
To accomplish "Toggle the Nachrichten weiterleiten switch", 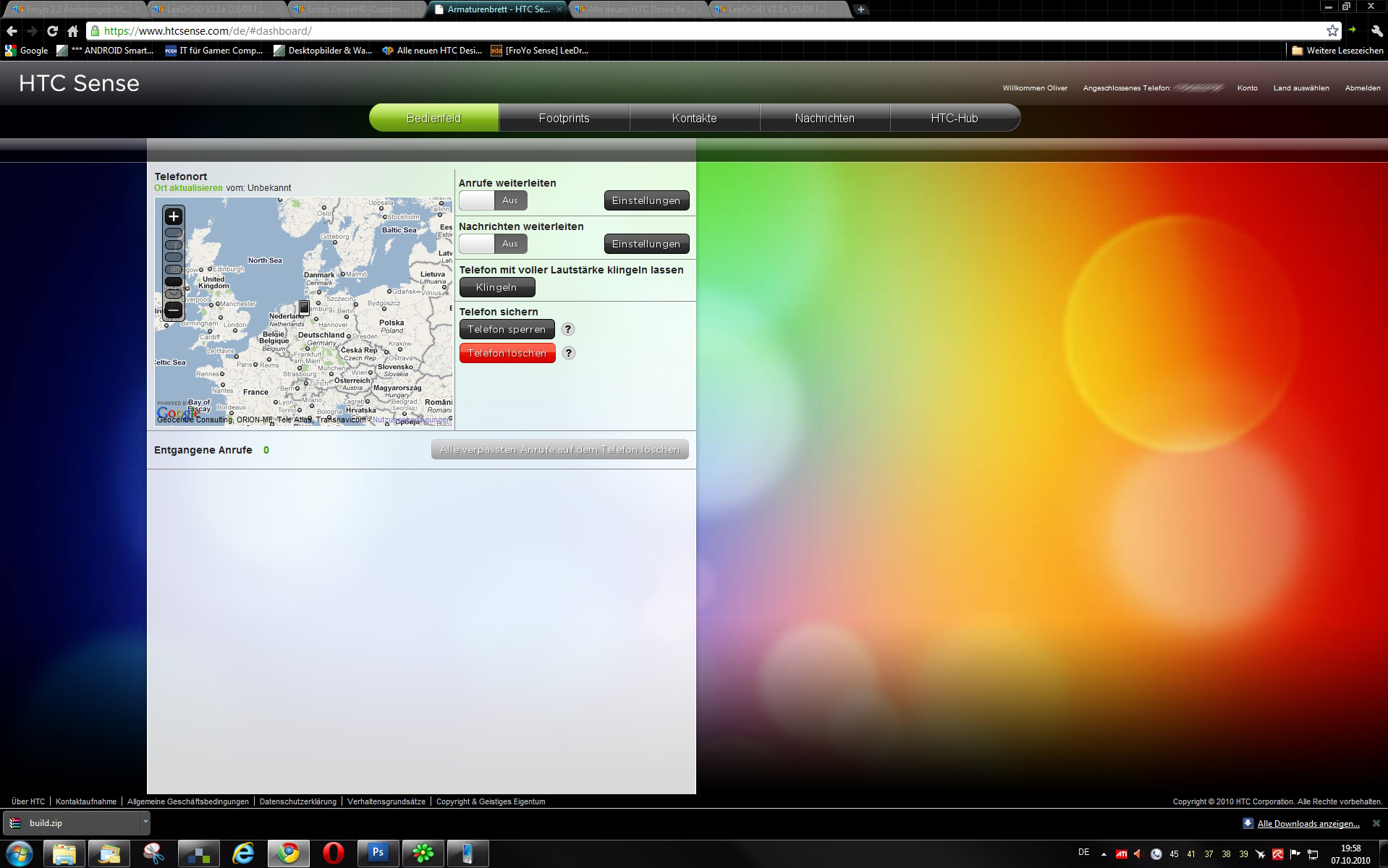I will [x=493, y=244].
